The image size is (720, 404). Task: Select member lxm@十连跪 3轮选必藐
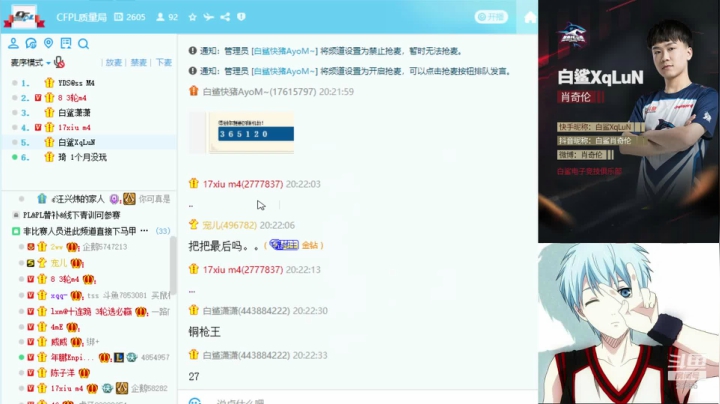91,311
